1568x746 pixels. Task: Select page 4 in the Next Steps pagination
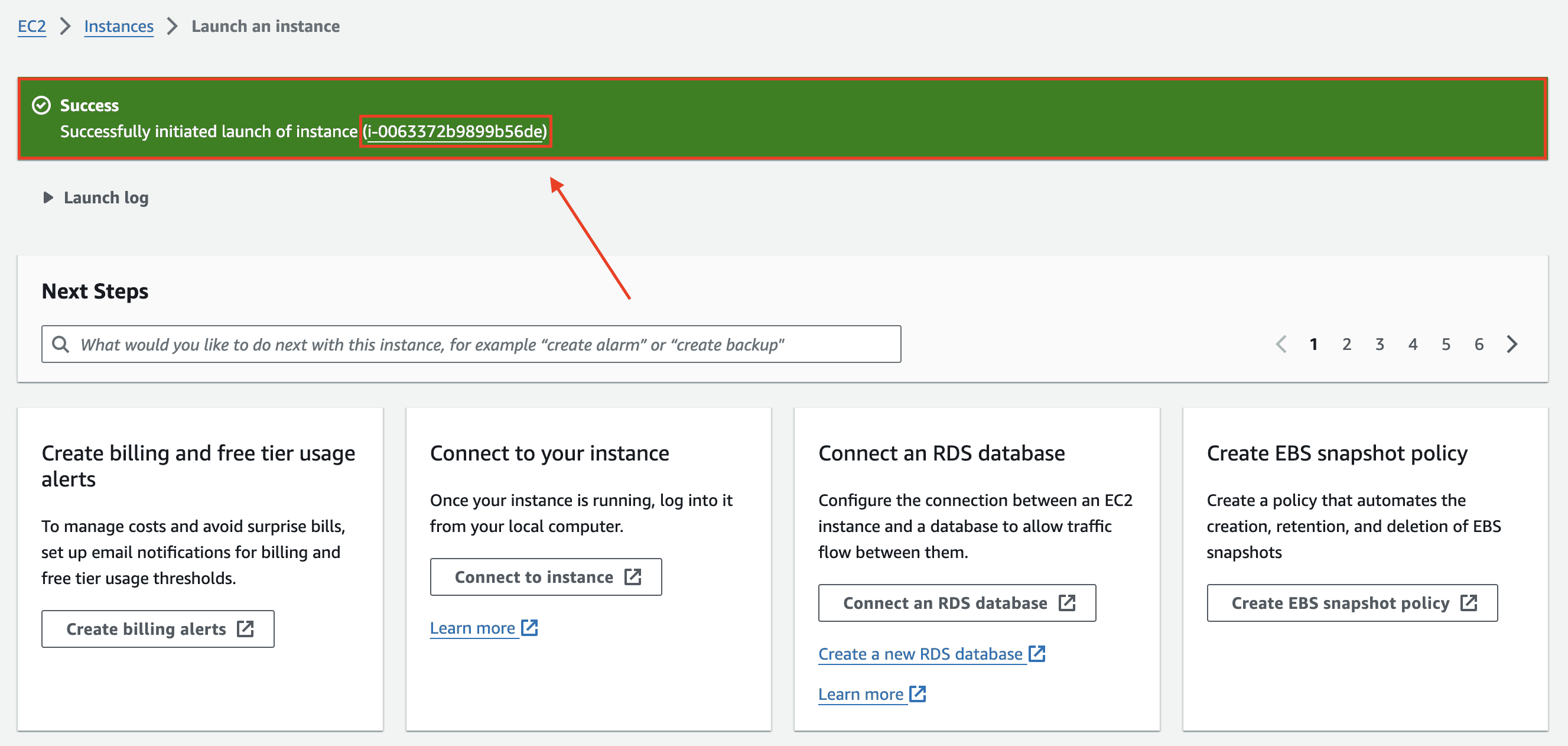click(1413, 343)
